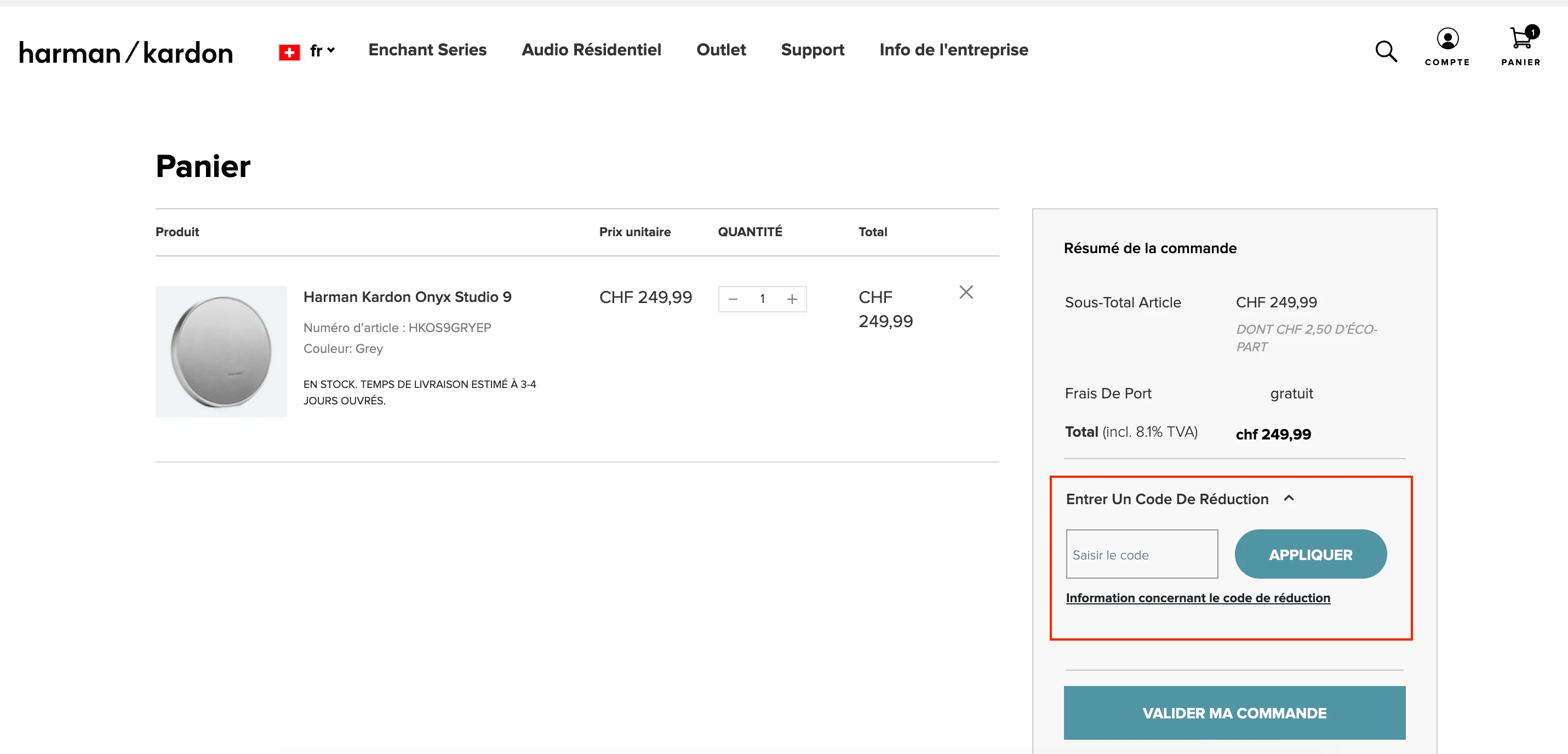Screen dimensions: 1568x754
Task: Open the Enchant Series menu
Action: tap(427, 50)
